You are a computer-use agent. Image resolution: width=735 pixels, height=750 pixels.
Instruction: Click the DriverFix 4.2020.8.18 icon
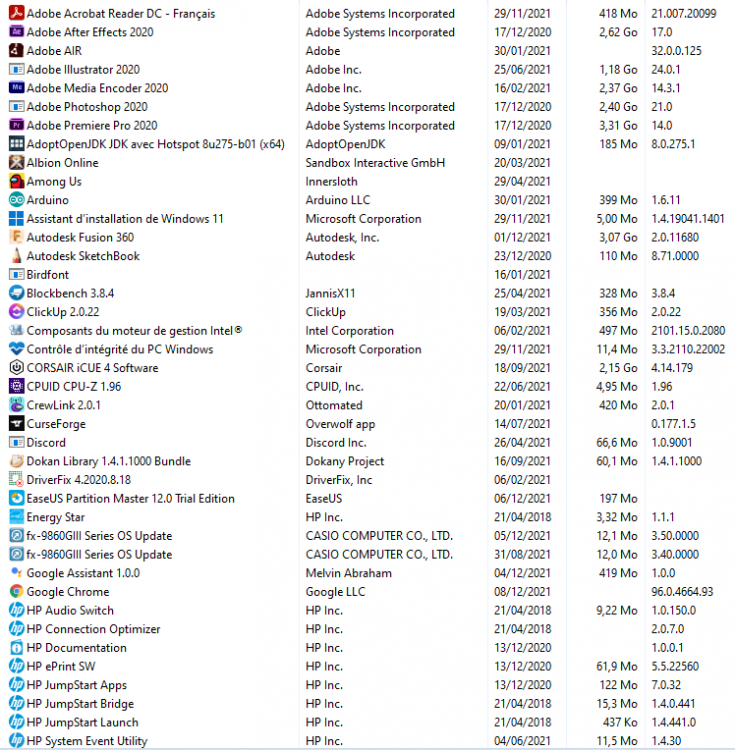click(x=16, y=479)
